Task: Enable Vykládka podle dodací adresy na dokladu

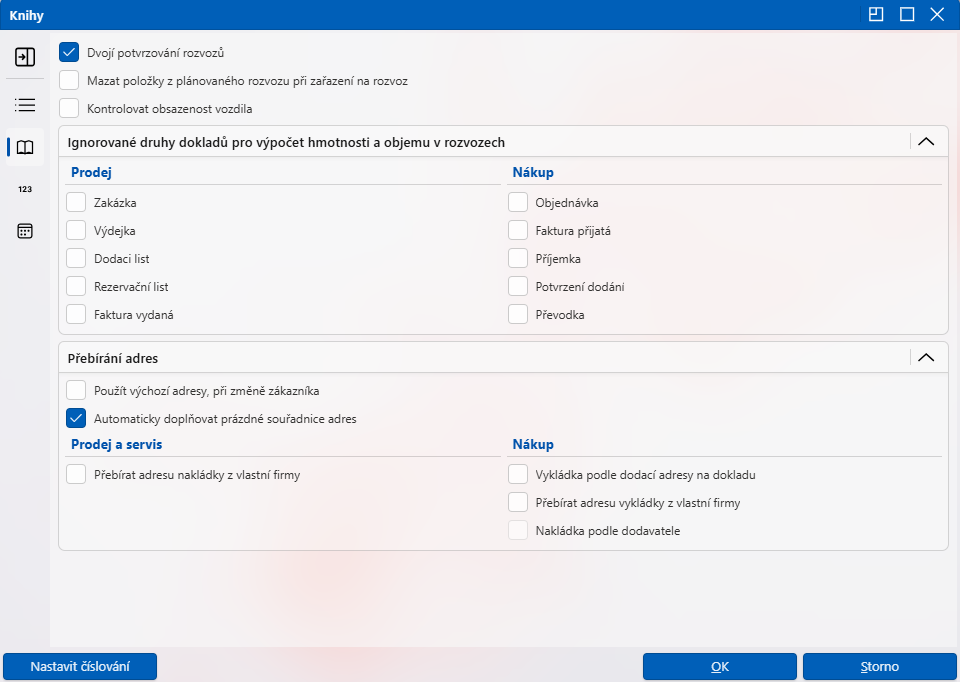Action: [518, 474]
